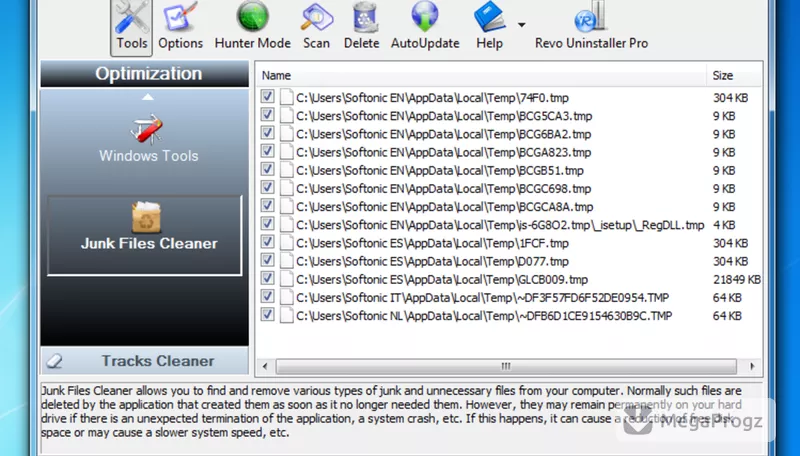Click the file icon for BCGC698.tmp

(x=287, y=188)
